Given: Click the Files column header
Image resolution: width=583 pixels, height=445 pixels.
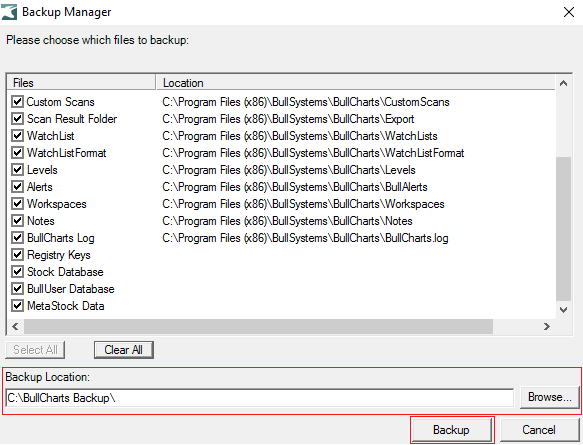Looking at the screenshot, I should pyautogui.click(x=81, y=83).
